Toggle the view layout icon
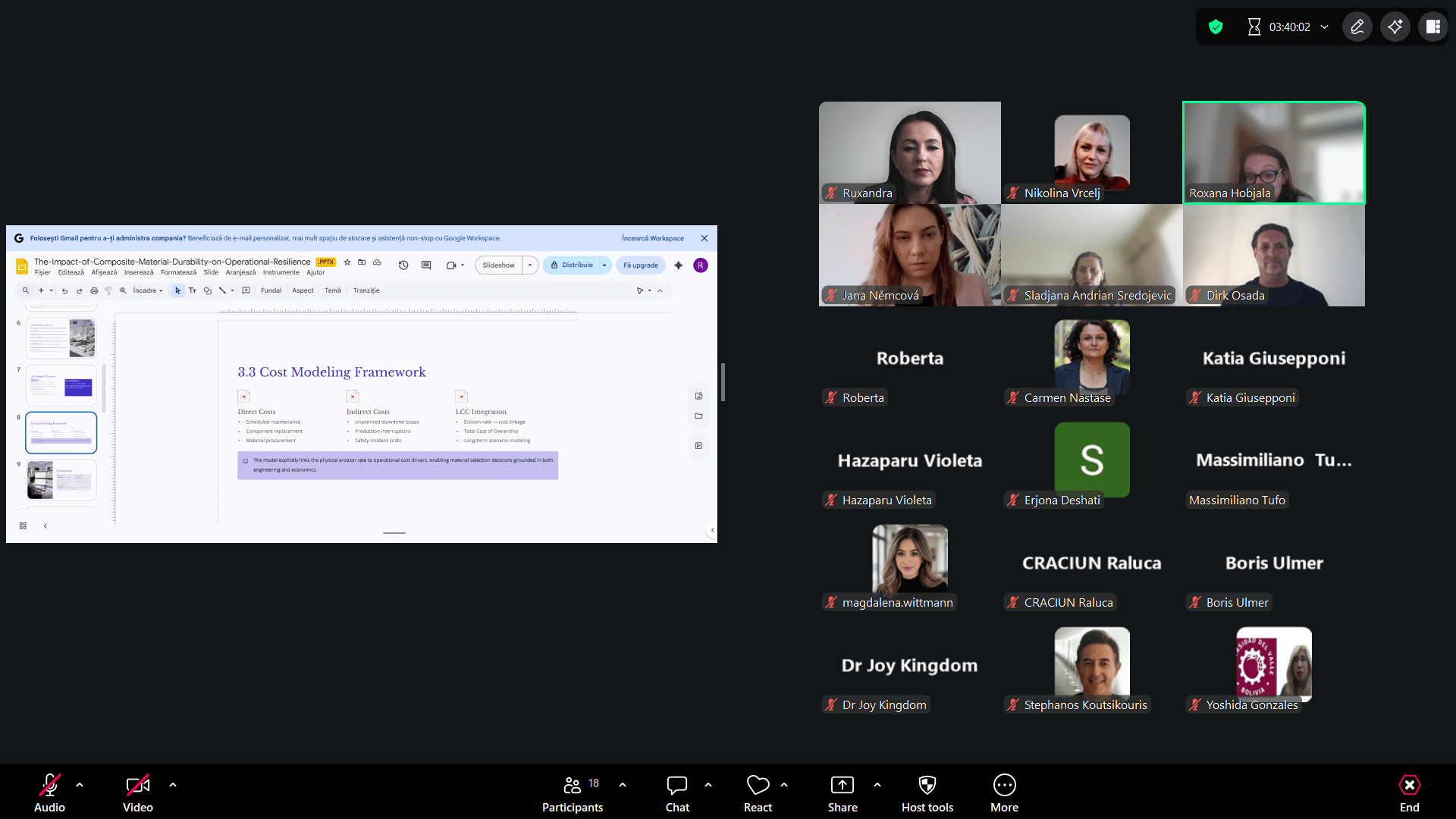The height and width of the screenshot is (819, 1456). [1432, 27]
